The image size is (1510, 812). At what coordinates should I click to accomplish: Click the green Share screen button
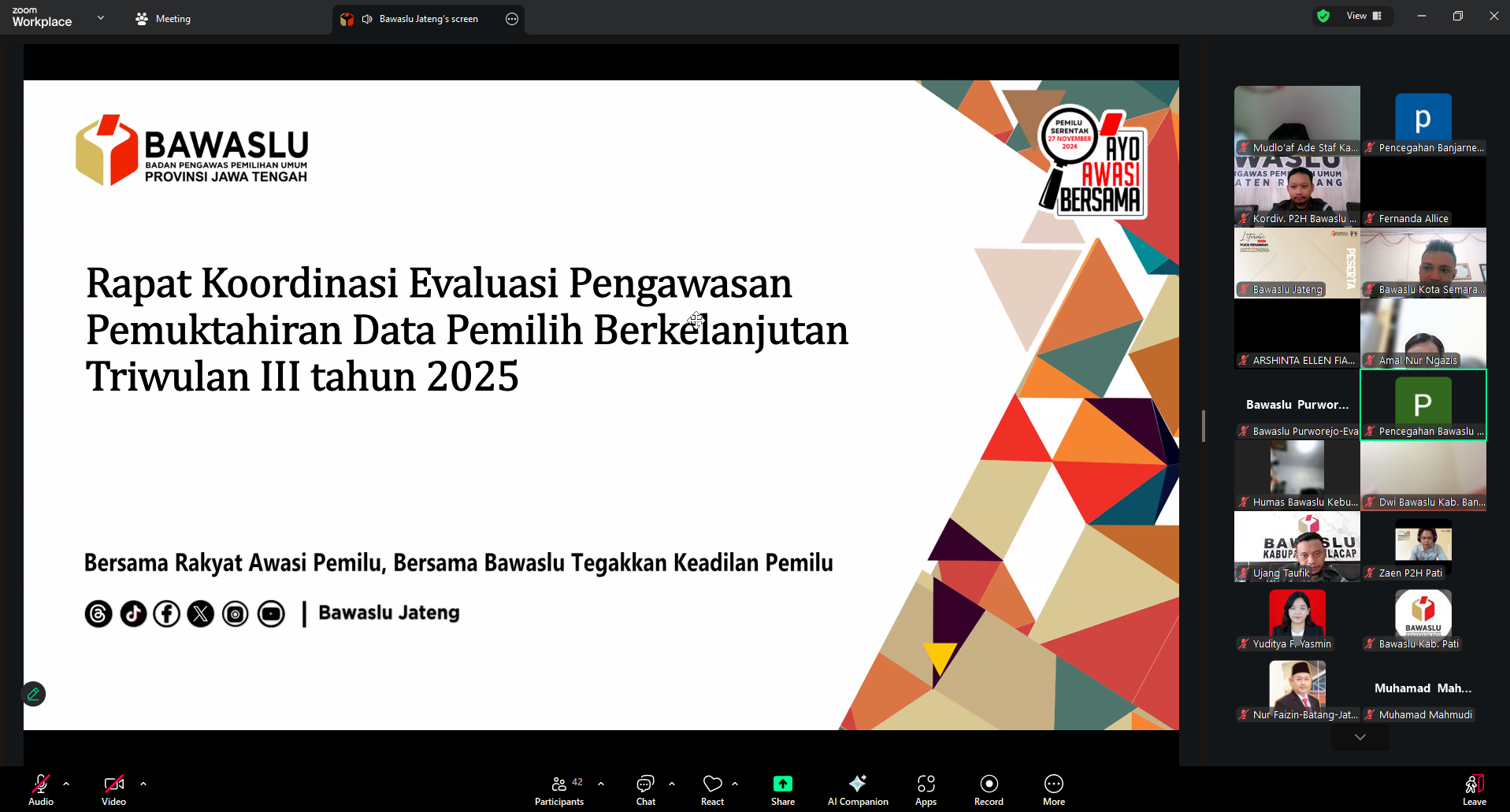tap(782, 789)
